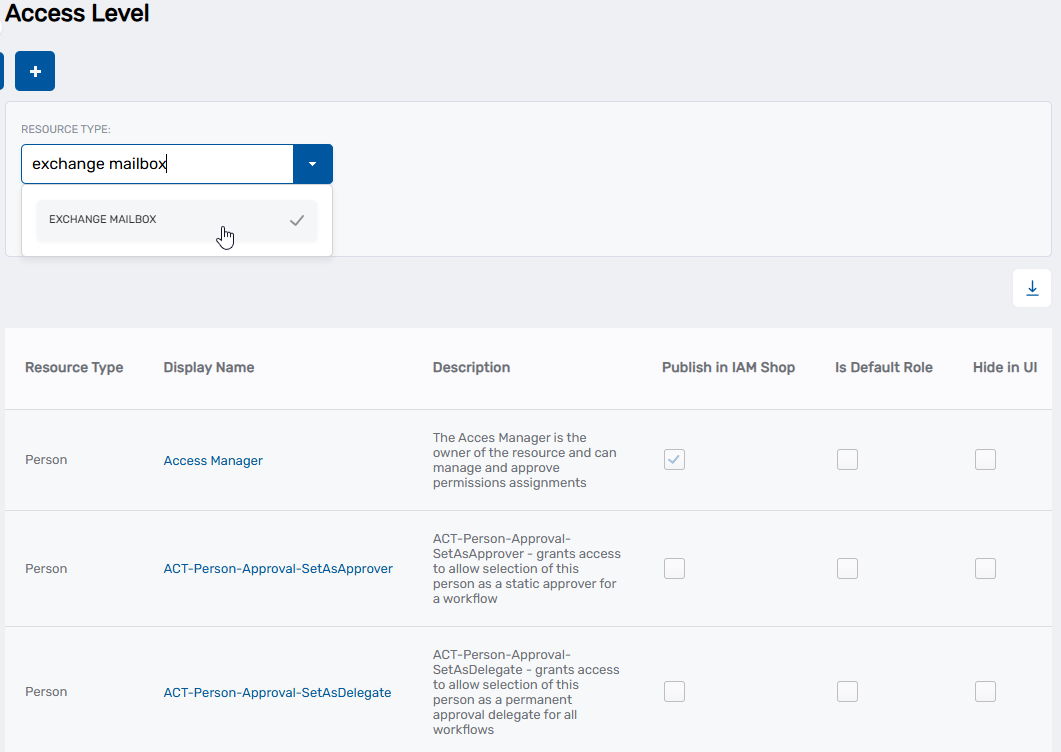The height and width of the screenshot is (752, 1061).
Task: Enable Publish in IAM Shop for ACT-Person-Approval-SetAsApprover
Action: [x=674, y=568]
